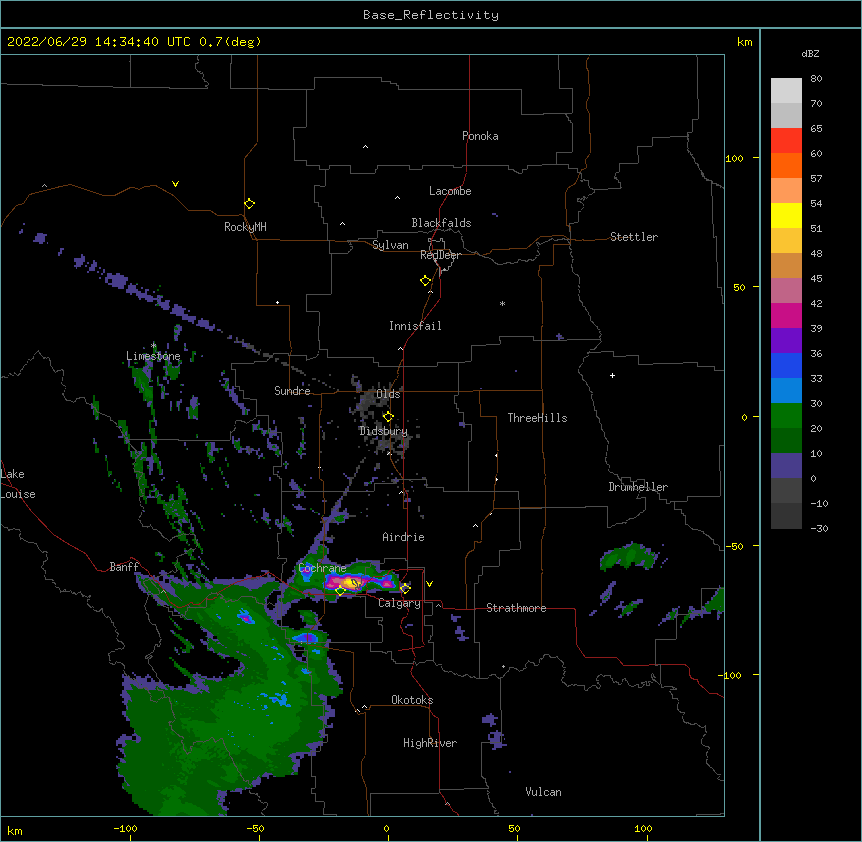The width and height of the screenshot is (862, 842).
Task: Select the Vulcan label
Action: pos(543,792)
